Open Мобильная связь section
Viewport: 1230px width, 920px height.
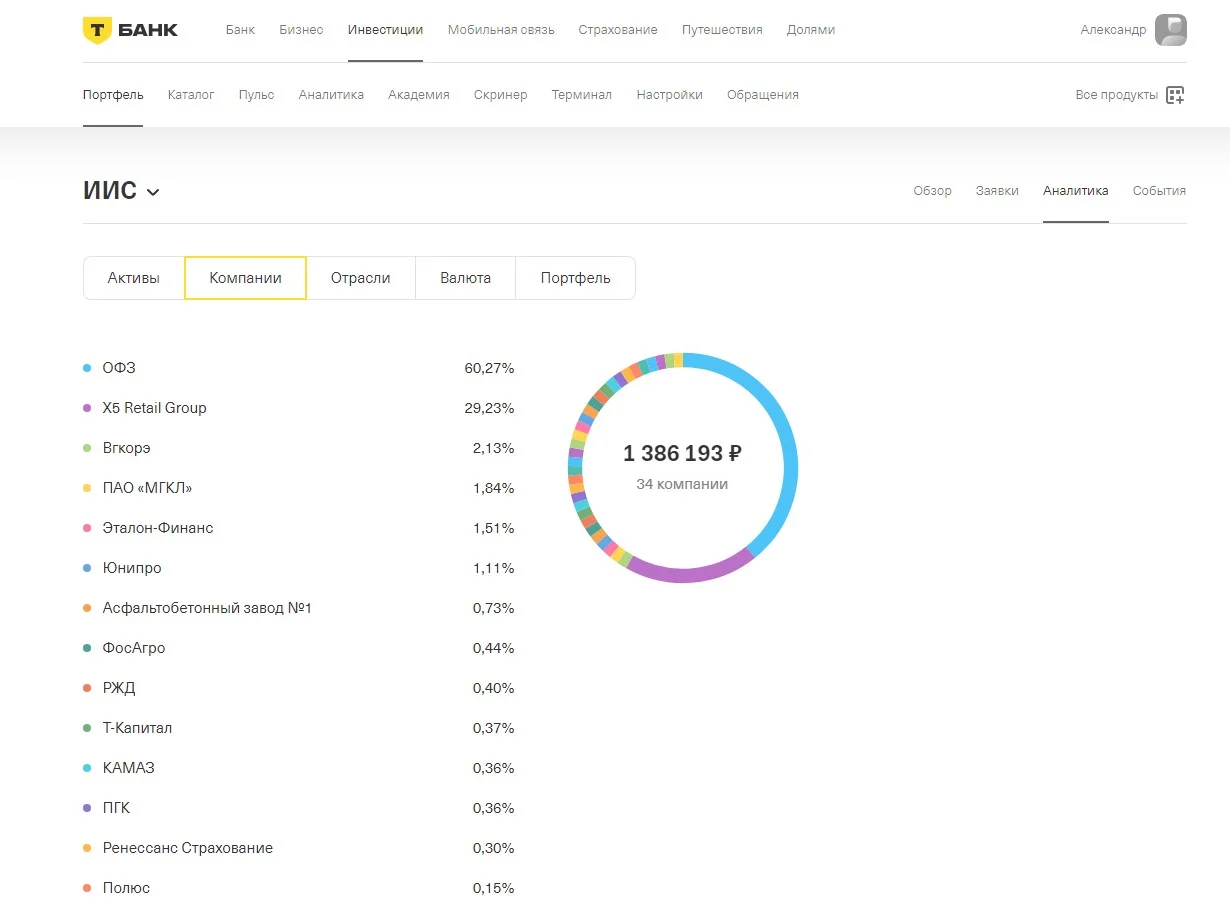click(x=501, y=30)
